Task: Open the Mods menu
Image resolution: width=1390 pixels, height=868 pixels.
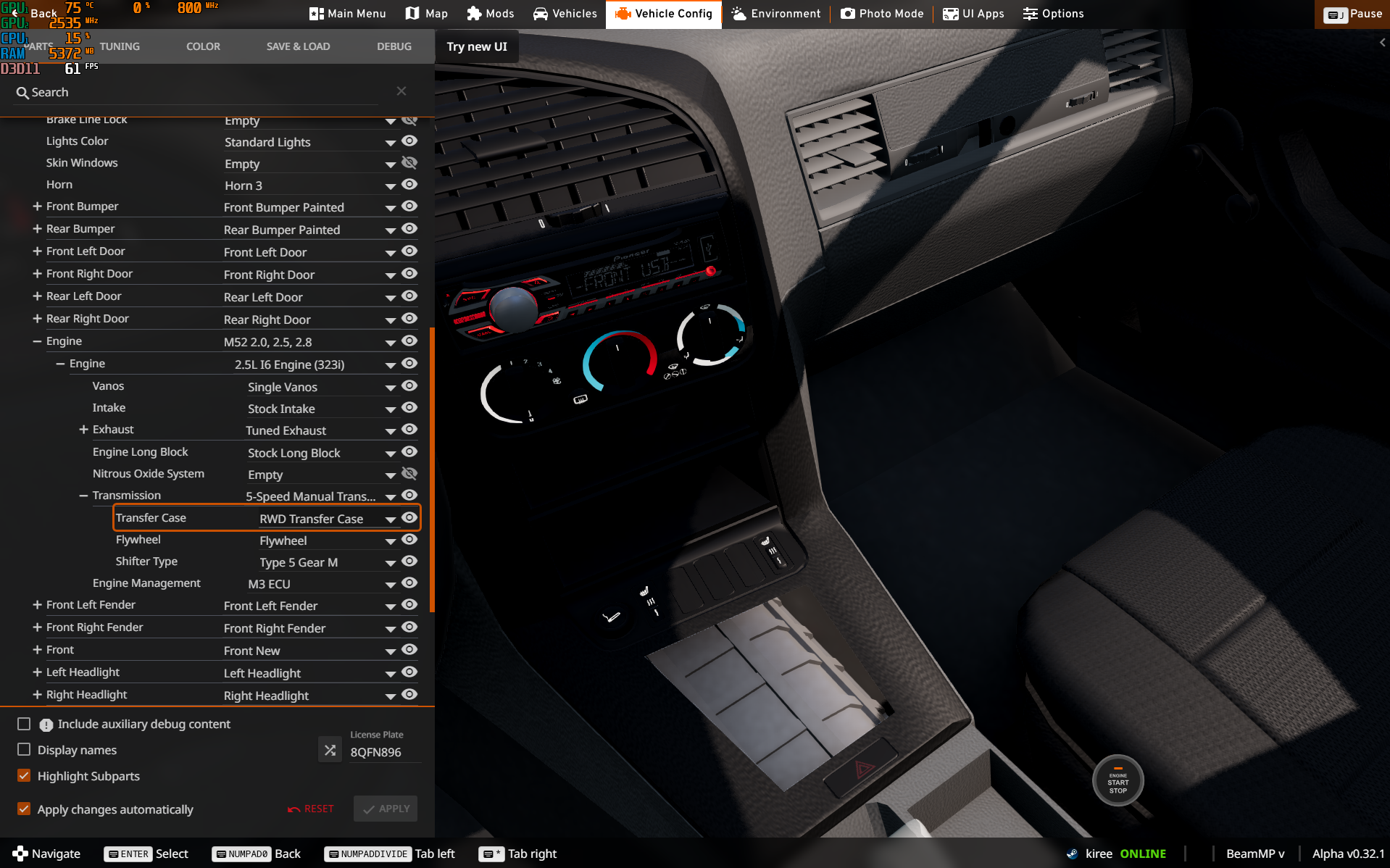Action: click(491, 14)
